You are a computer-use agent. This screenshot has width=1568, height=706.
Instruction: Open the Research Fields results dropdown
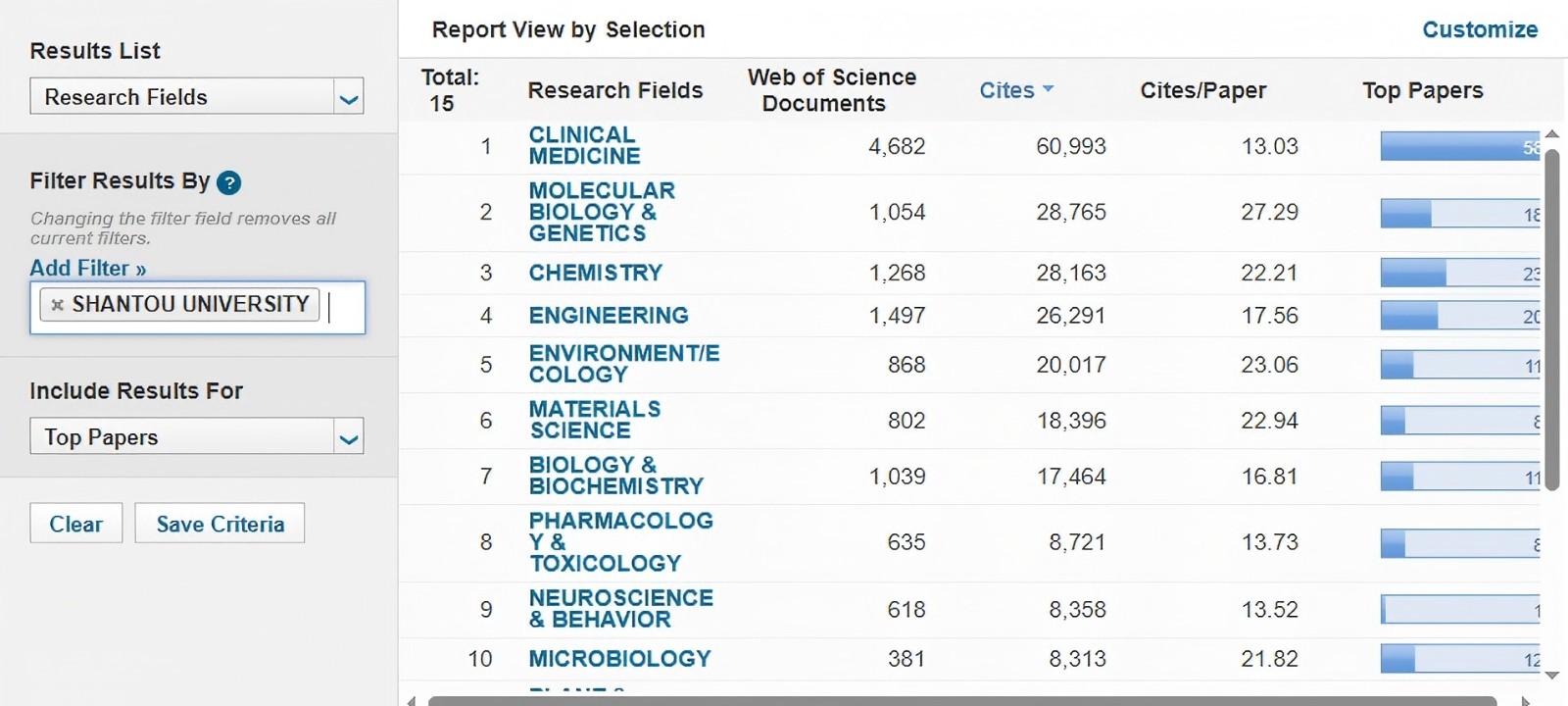pyautogui.click(x=348, y=97)
